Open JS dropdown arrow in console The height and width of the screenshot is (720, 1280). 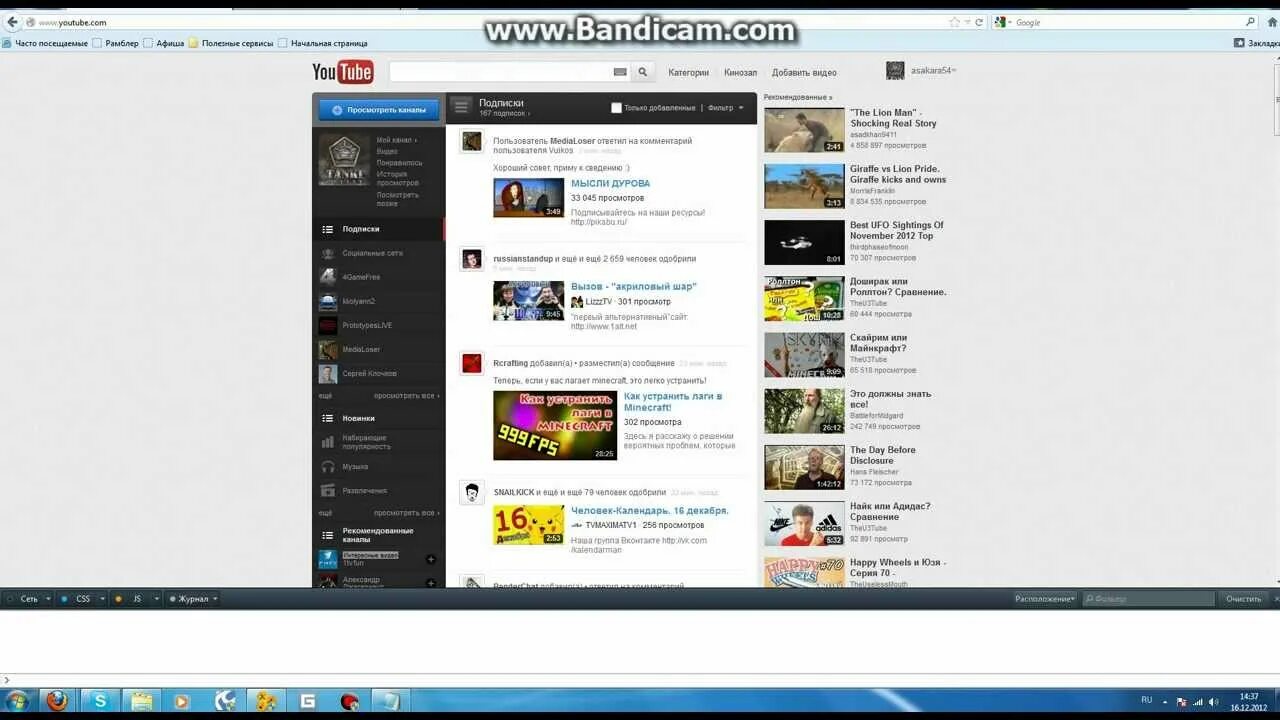point(156,599)
